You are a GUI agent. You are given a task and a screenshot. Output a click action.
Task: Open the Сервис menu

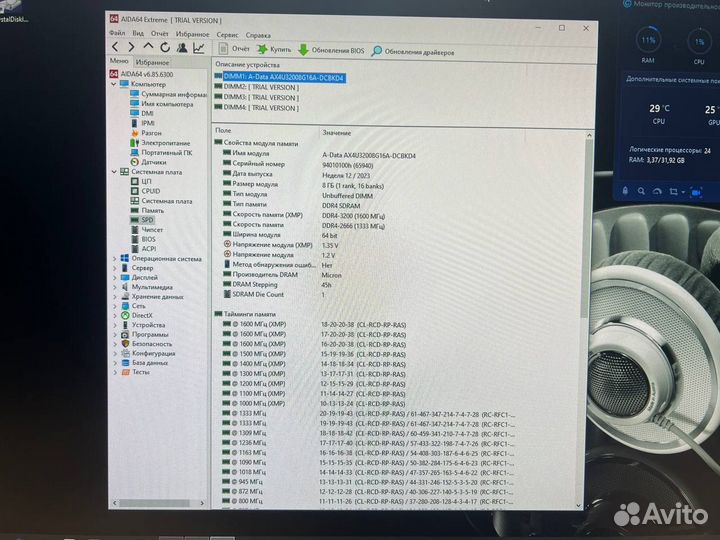[x=227, y=34]
